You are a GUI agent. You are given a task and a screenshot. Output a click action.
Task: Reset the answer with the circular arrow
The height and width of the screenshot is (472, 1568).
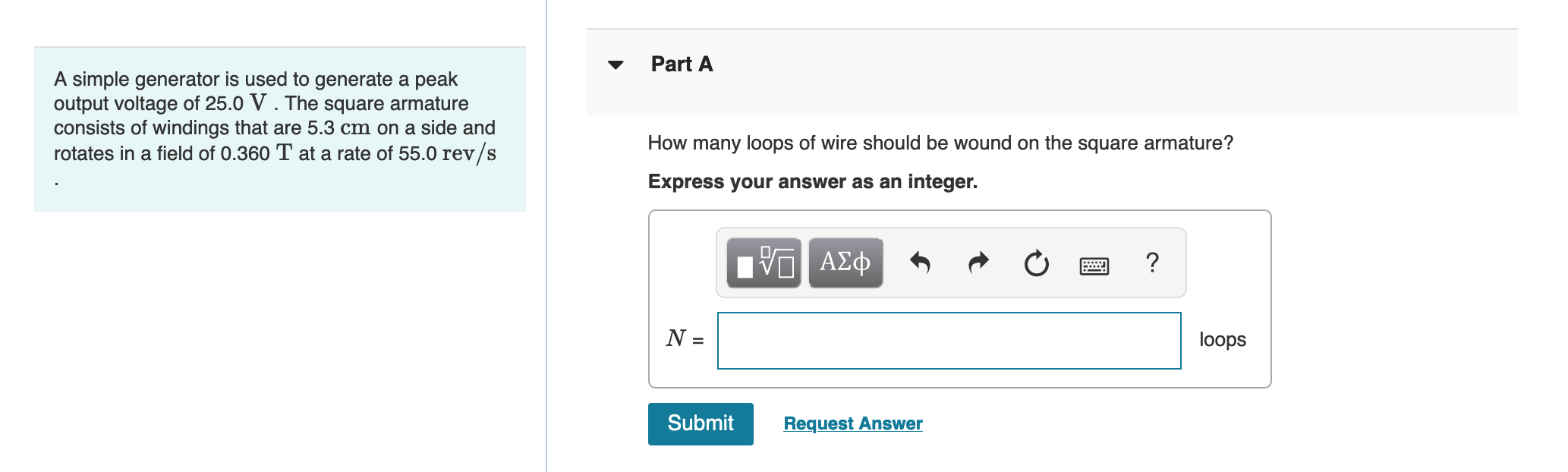point(1037,263)
